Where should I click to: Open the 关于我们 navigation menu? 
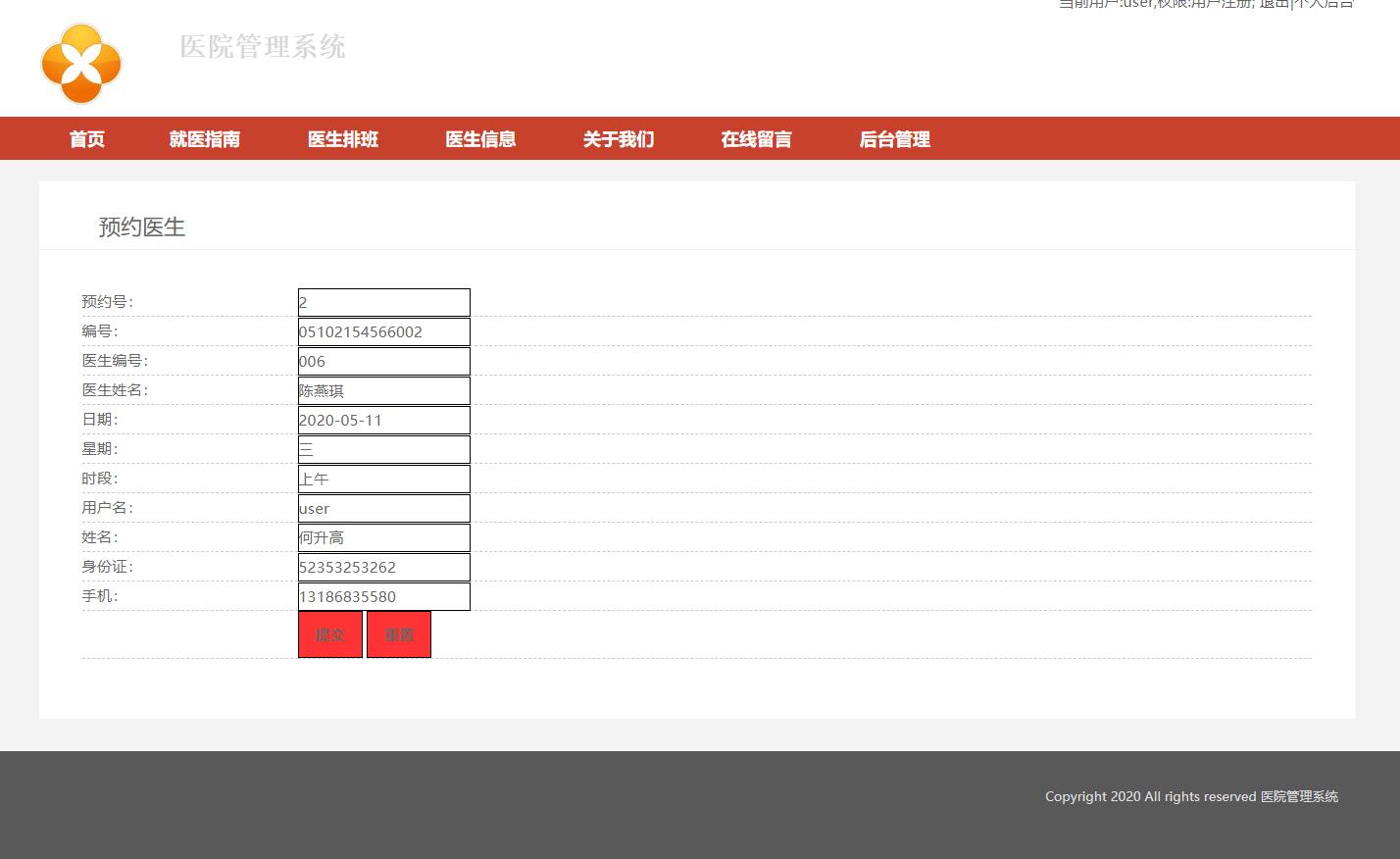(618, 138)
